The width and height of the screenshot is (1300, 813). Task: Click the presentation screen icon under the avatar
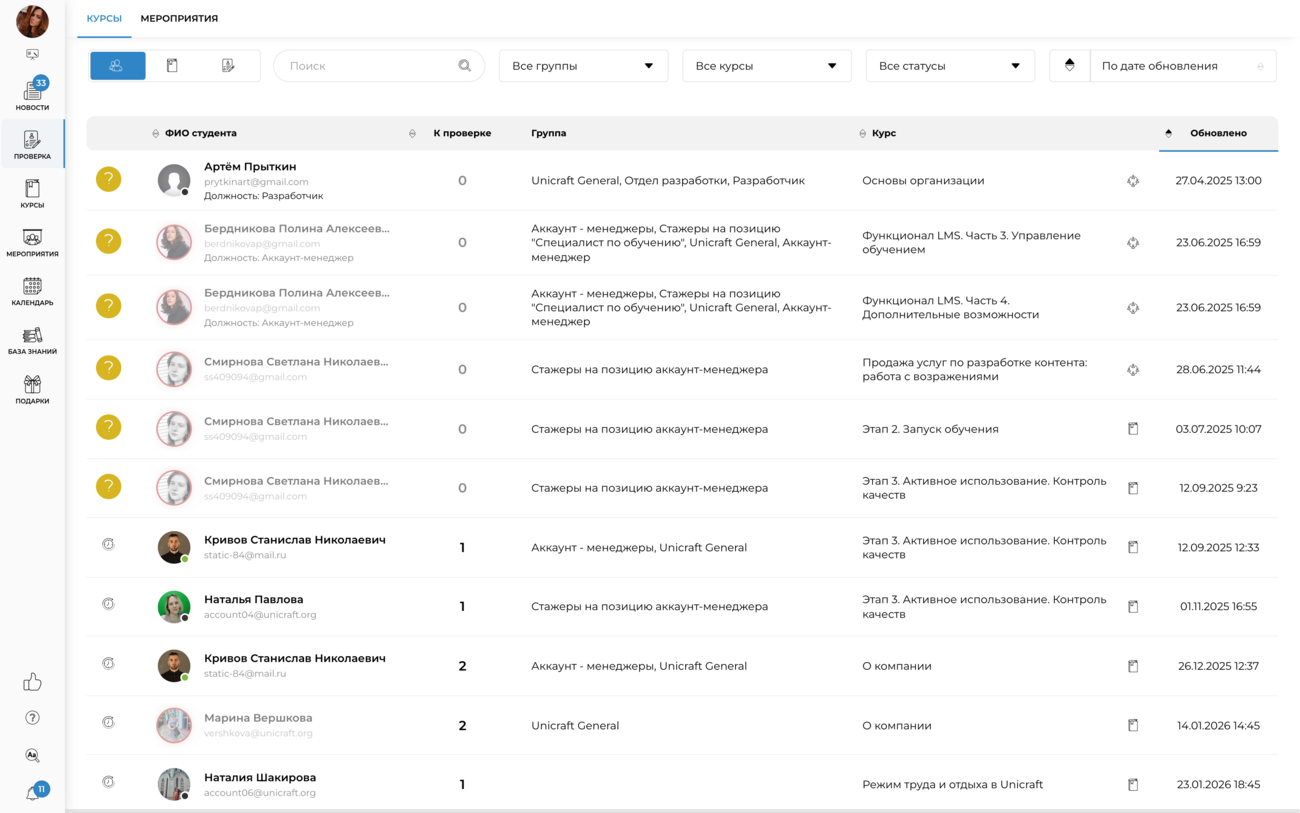[32, 55]
